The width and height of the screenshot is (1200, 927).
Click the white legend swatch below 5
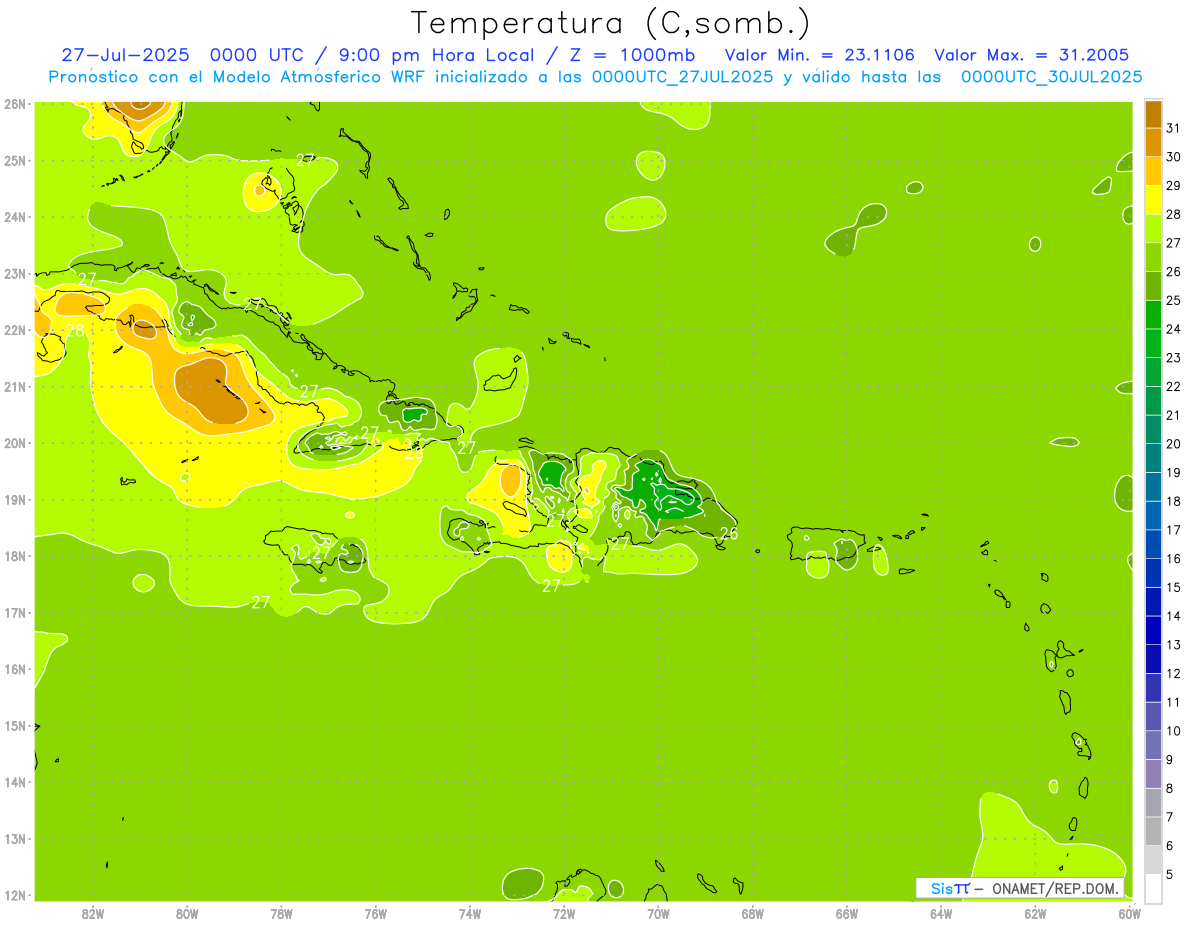pos(1153,887)
